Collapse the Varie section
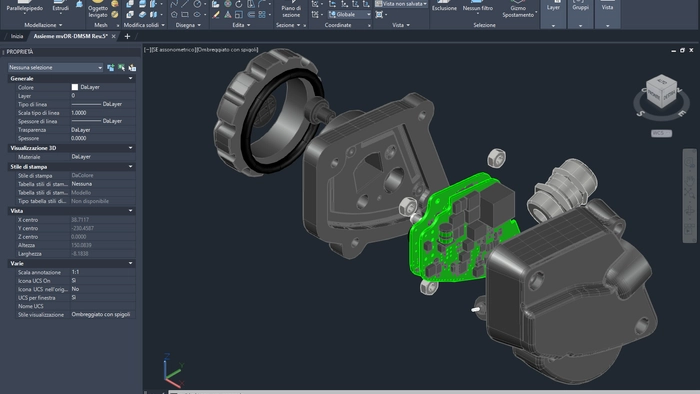This screenshot has width=700, height=394. [x=130, y=263]
